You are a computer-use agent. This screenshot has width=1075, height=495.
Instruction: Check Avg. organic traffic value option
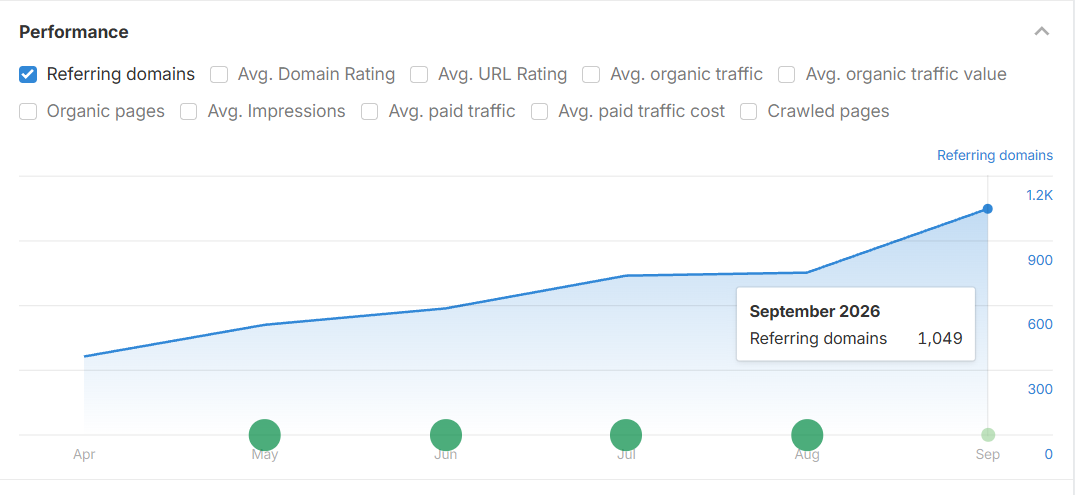[x=786, y=74]
